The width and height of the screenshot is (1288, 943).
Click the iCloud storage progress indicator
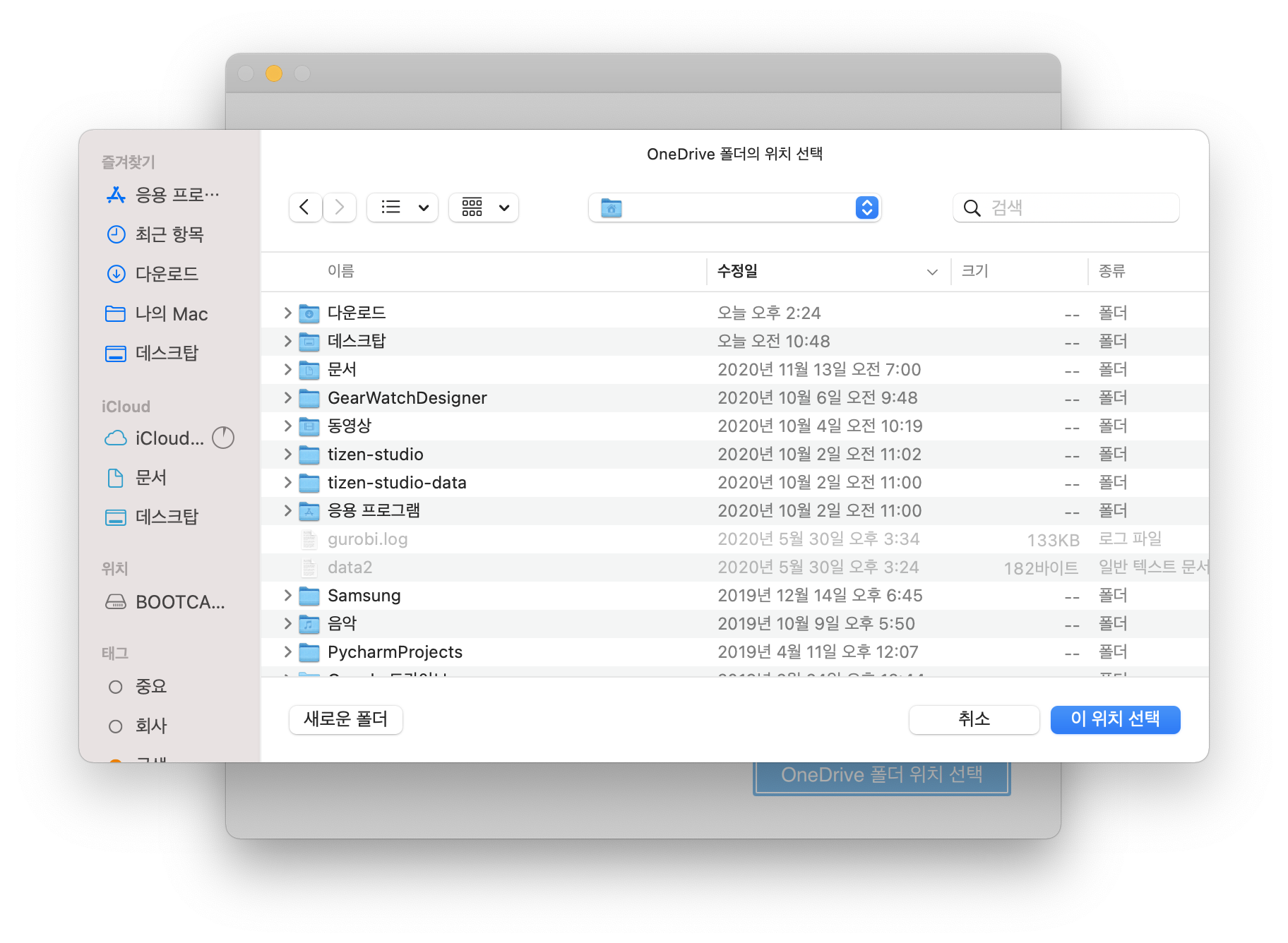tap(223, 438)
